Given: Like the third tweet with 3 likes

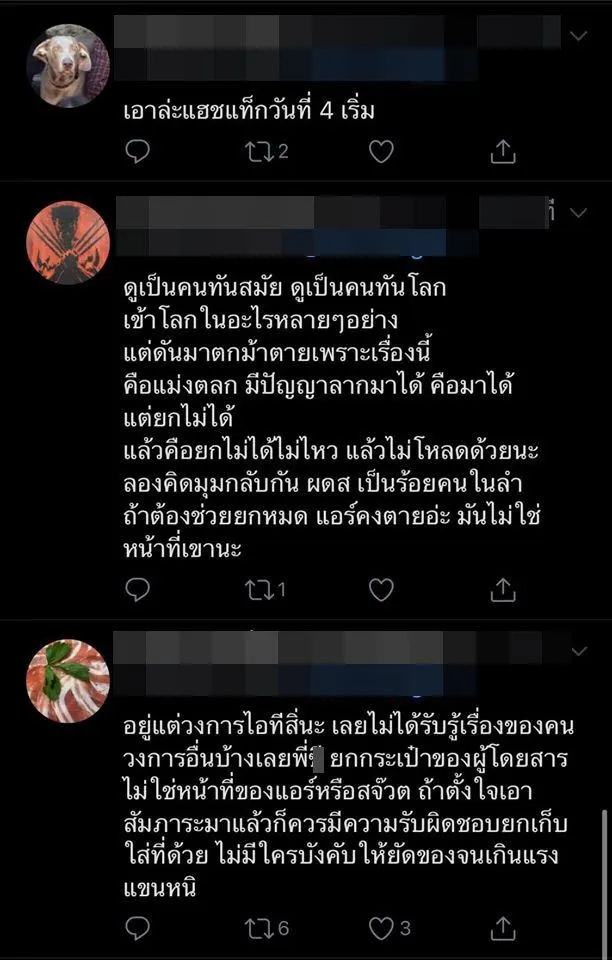Looking at the screenshot, I should 388,929.
